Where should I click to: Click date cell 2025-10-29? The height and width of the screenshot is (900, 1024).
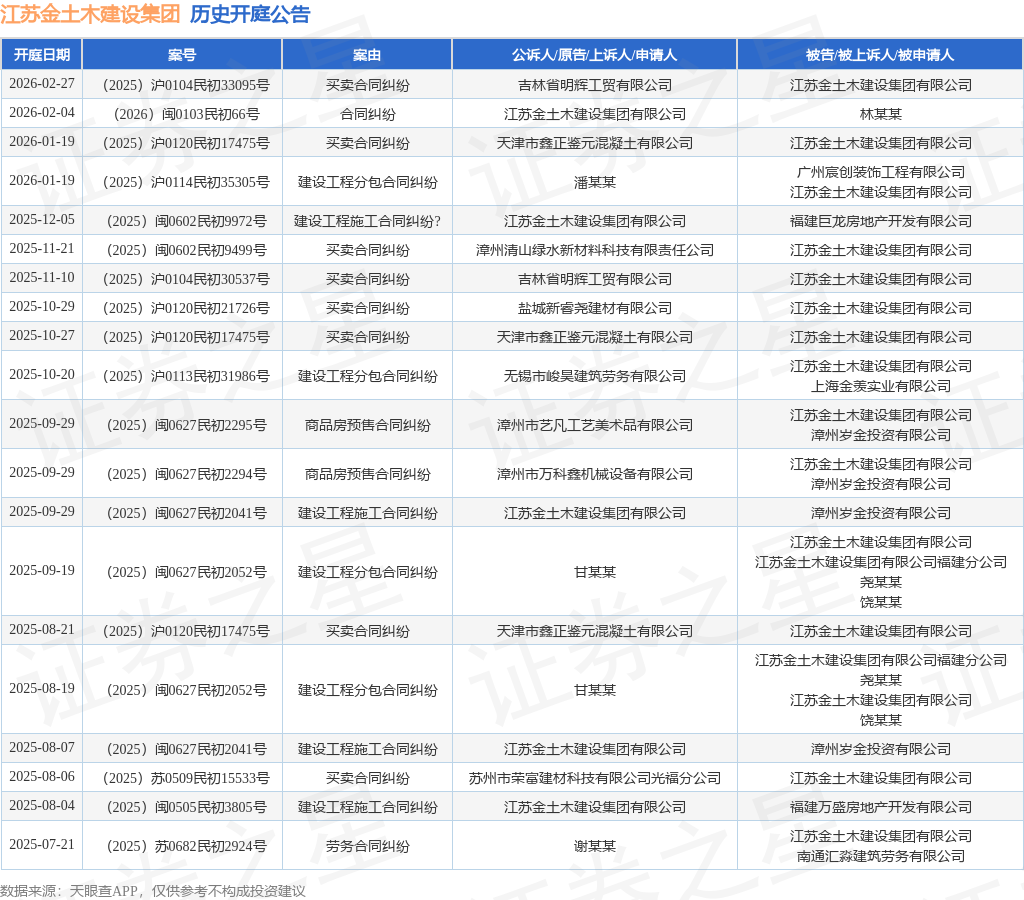tap(42, 306)
